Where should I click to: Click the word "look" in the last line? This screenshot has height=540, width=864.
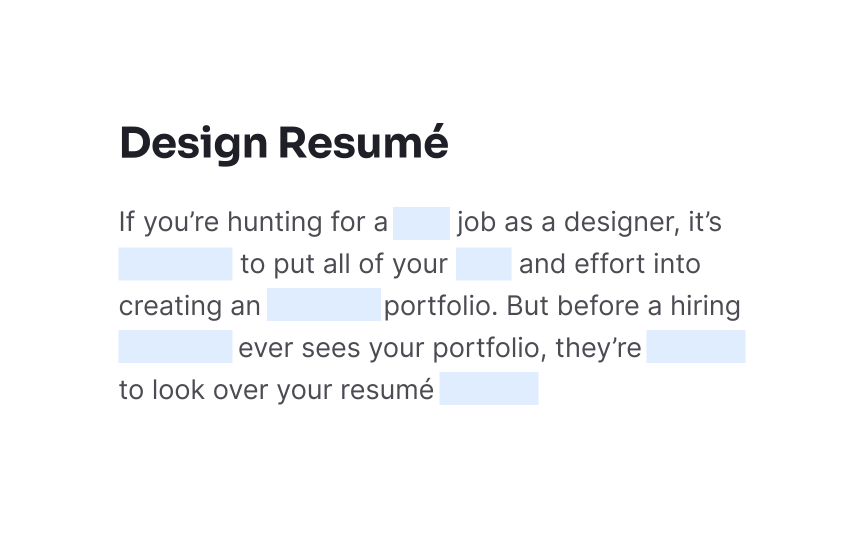tap(179, 390)
